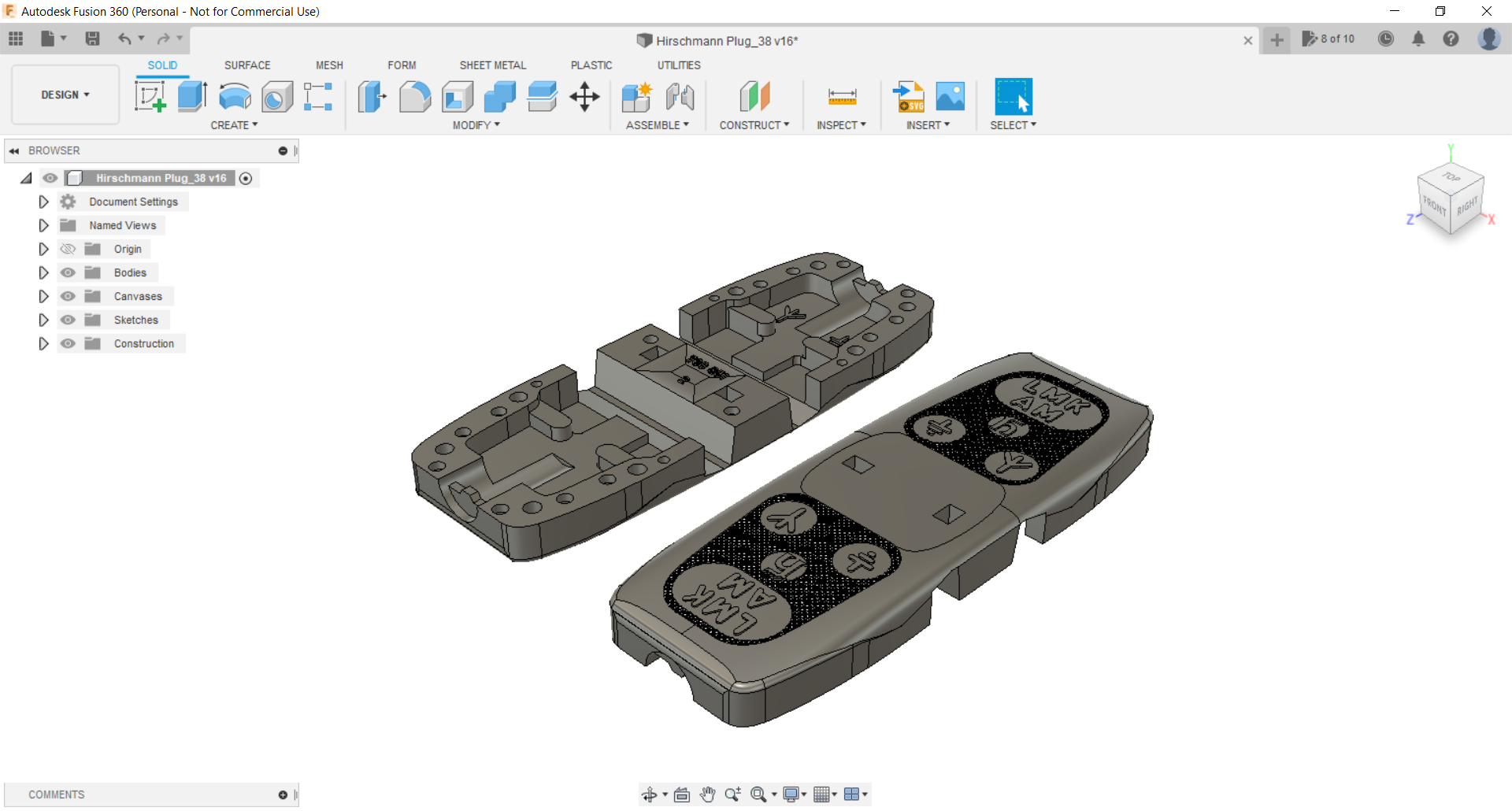The image size is (1512, 811).
Task: Hide the Construction folder
Action: pyautogui.click(x=68, y=343)
